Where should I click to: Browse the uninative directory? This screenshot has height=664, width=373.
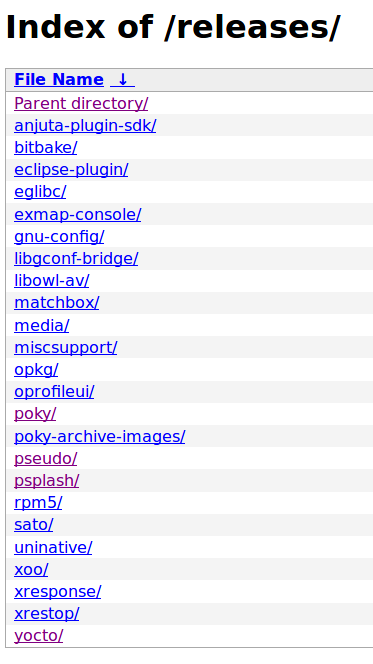[53, 547]
